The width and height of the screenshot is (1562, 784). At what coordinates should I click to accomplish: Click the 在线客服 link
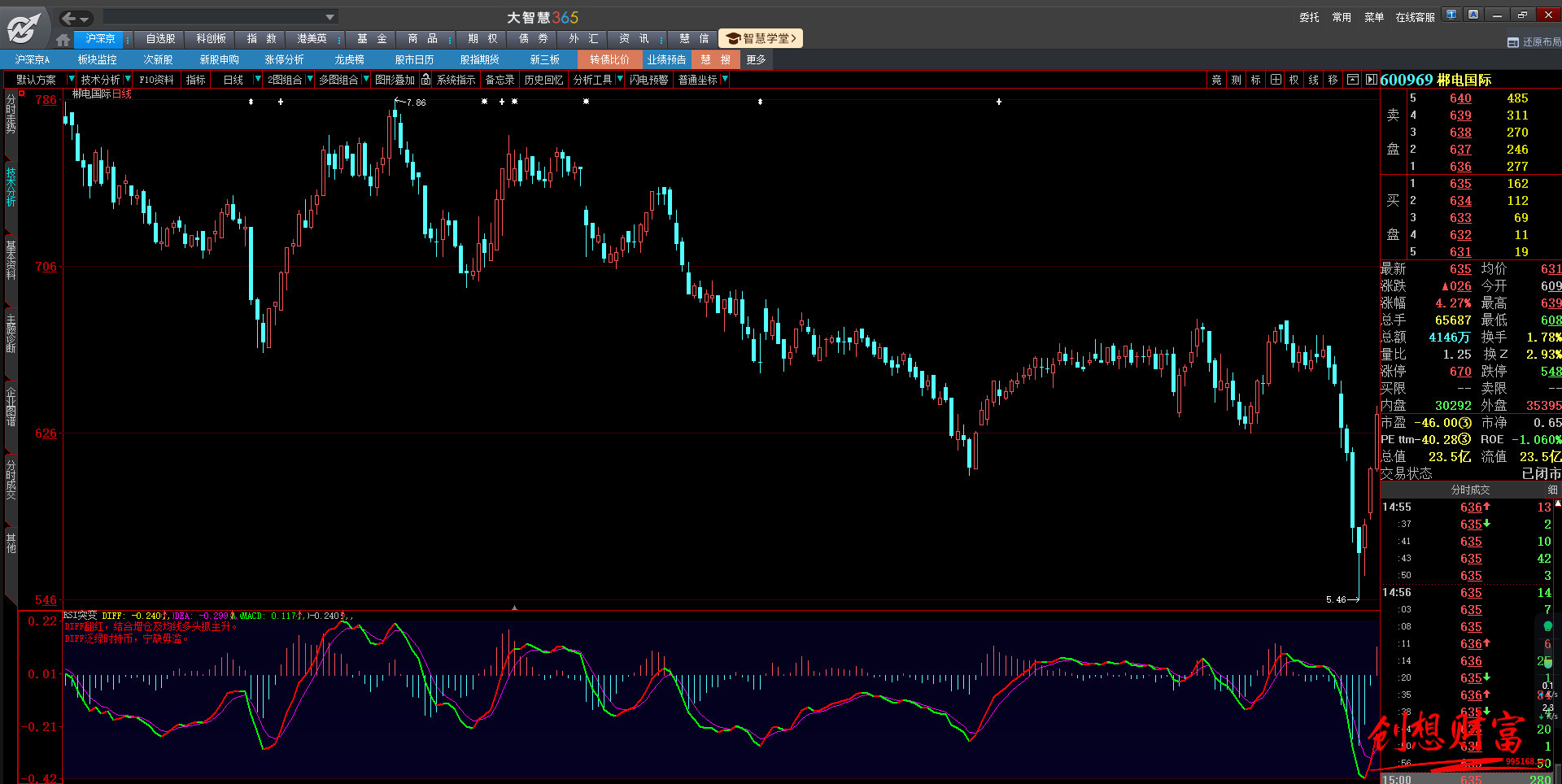1415,17
